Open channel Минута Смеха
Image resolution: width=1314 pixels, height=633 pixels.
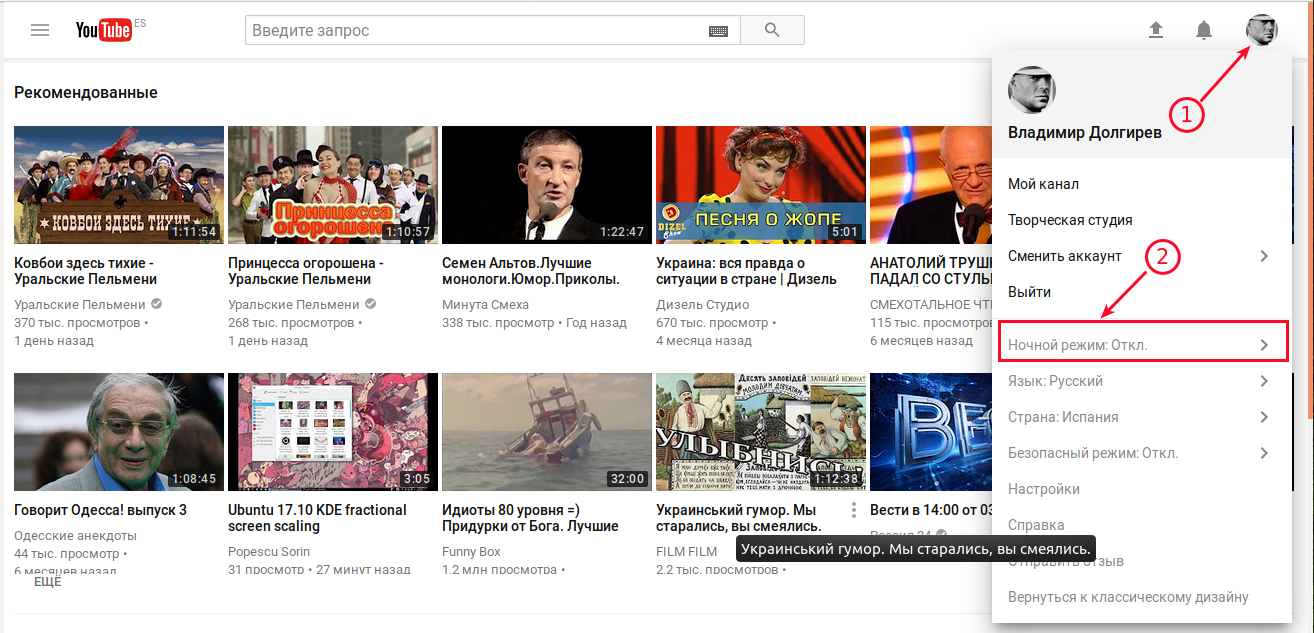coord(485,304)
